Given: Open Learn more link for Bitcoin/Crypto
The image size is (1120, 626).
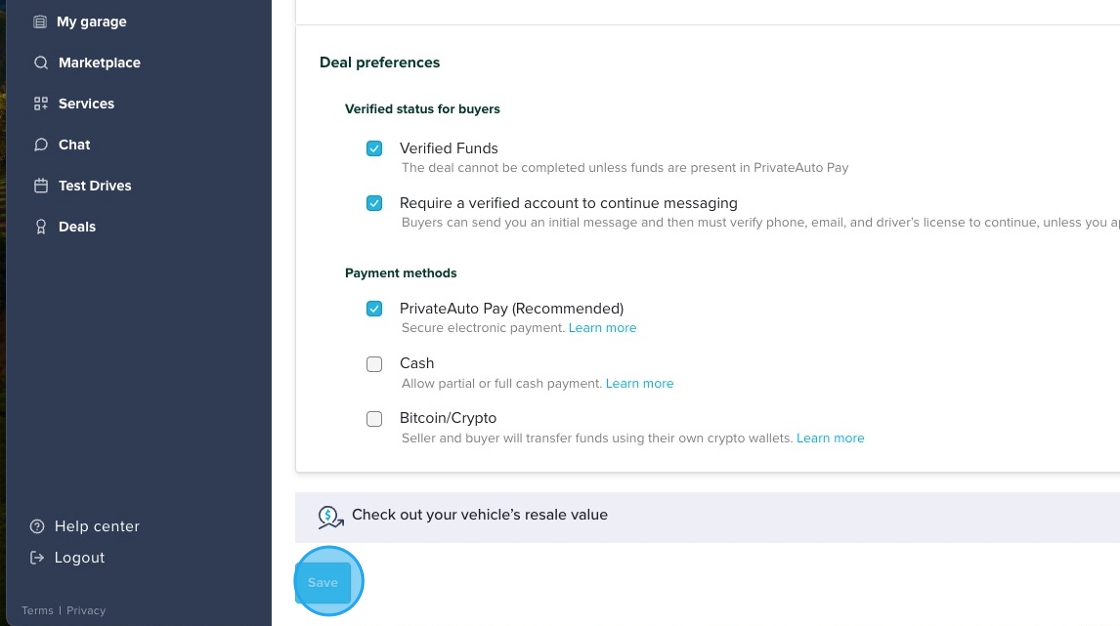Looking at the screenshot, I should (x=830, y=439).
